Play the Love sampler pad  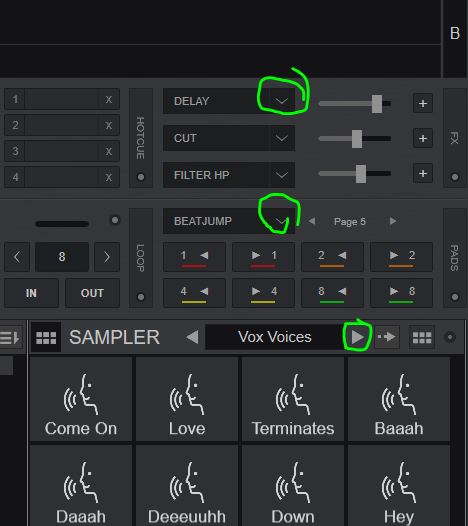point(187,399)
